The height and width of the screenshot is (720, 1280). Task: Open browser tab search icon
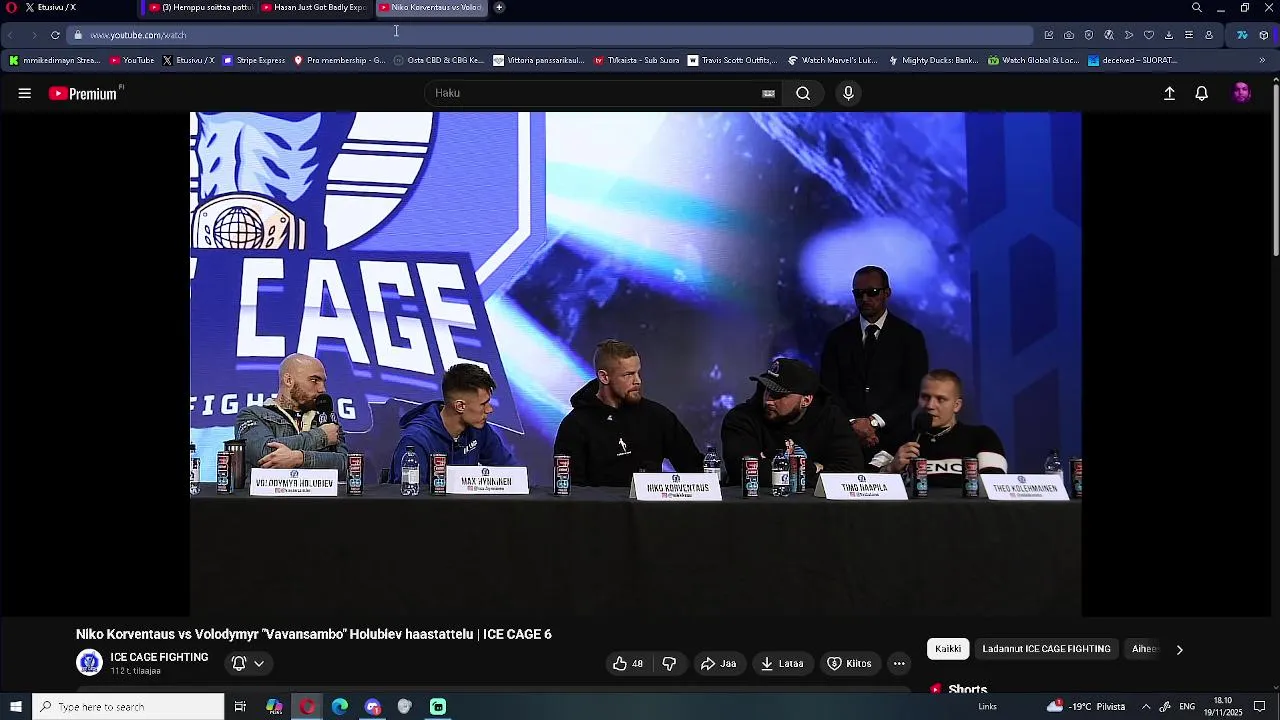click(x=1197, y=7)
